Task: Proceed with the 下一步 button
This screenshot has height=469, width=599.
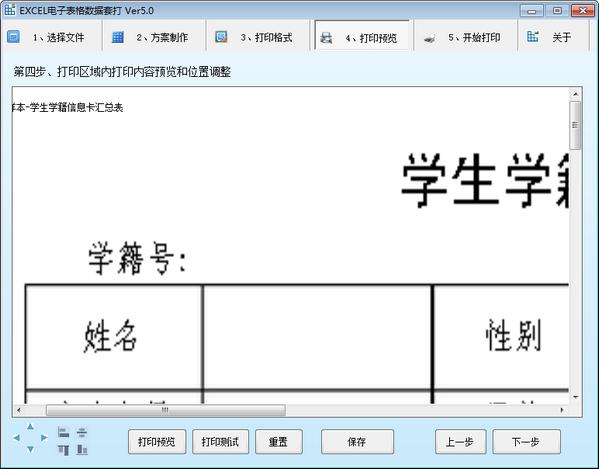Action: pos(526,442)
